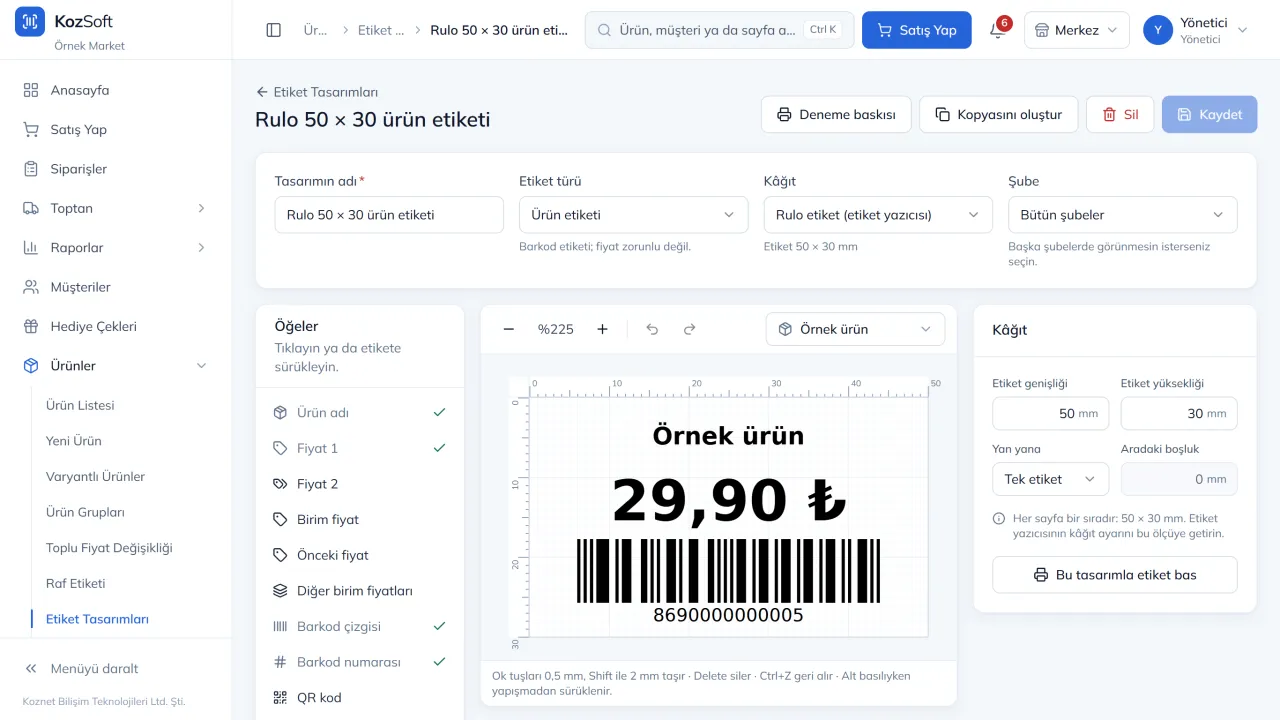
Task: Open Yönetici user menu
Action: pyautogui.click(x=1197, y=30)
